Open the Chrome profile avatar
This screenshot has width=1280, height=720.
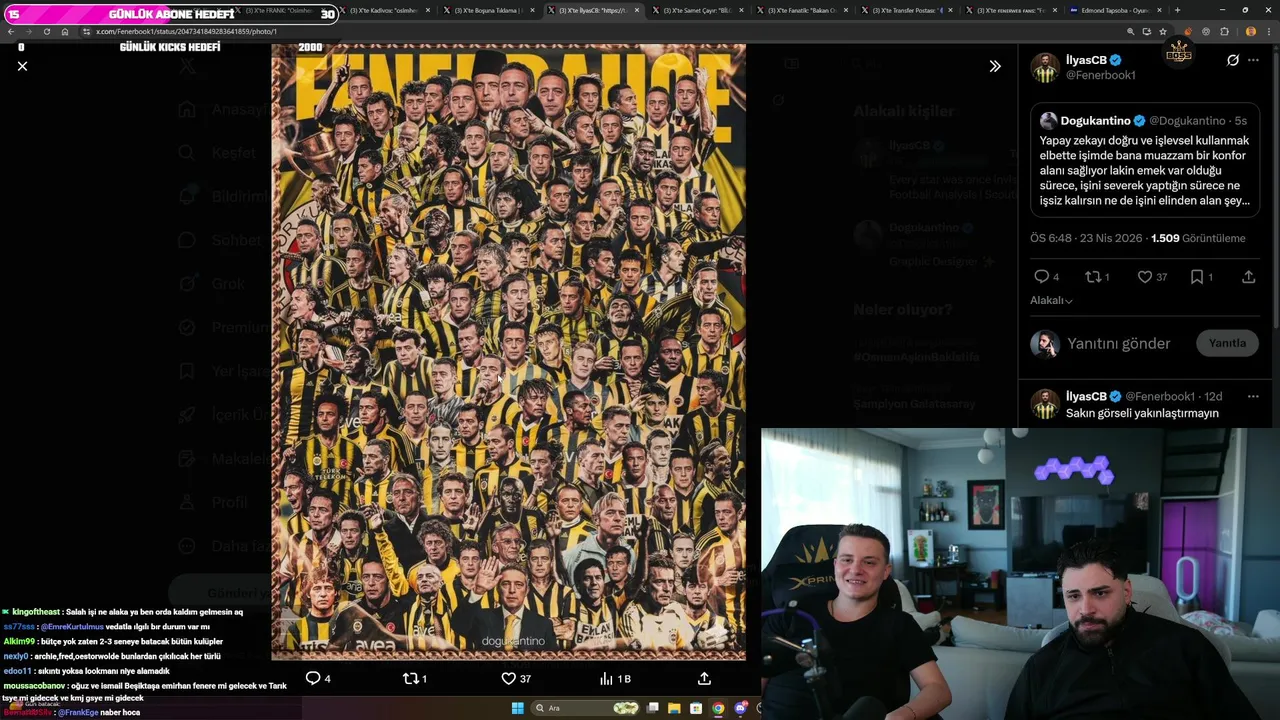coord(1250,31)
